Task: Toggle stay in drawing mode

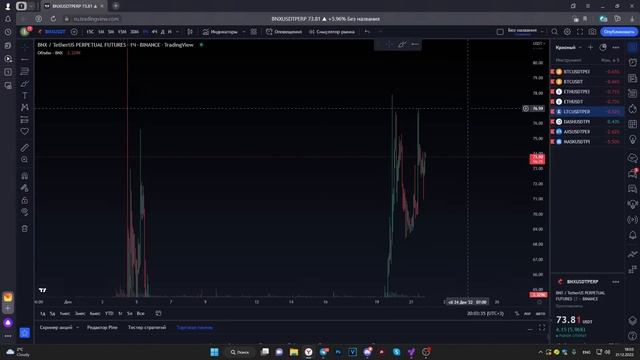Action: (x=25, y=188)
